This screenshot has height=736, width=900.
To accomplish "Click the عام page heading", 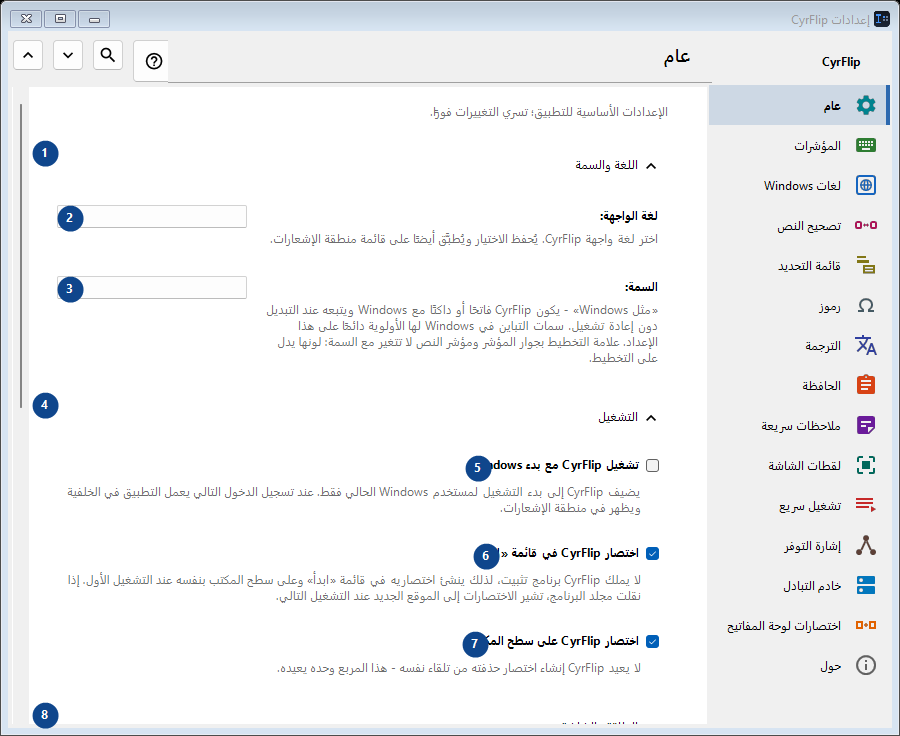I will 676,57.
